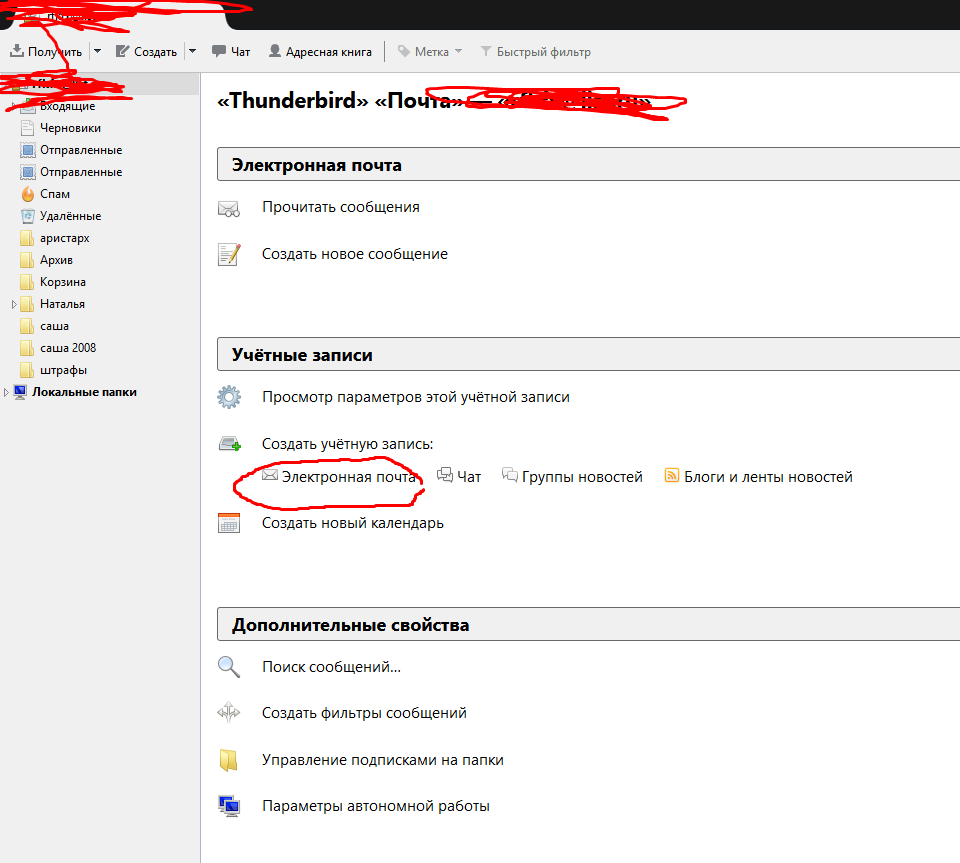Open Адресная книга from the toolbar
960x863 pixels.
point(320,51)
